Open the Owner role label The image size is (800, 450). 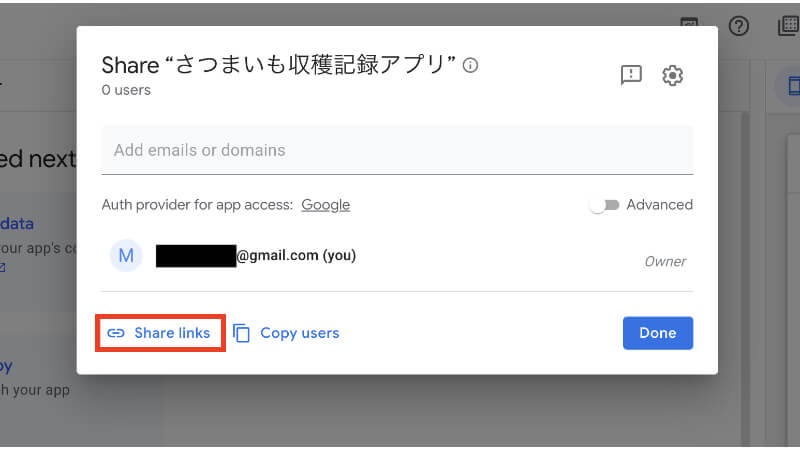[x=665, y=261]
